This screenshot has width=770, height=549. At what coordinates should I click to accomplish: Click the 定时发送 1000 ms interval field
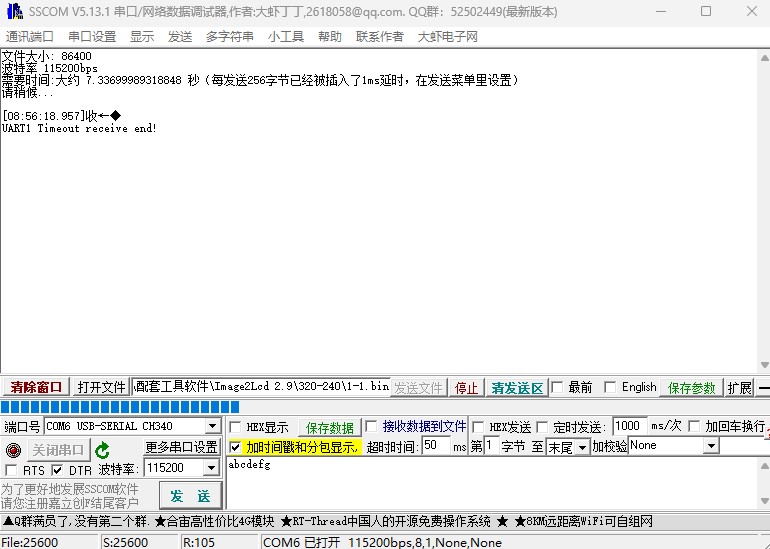click(x=630, y=426)
